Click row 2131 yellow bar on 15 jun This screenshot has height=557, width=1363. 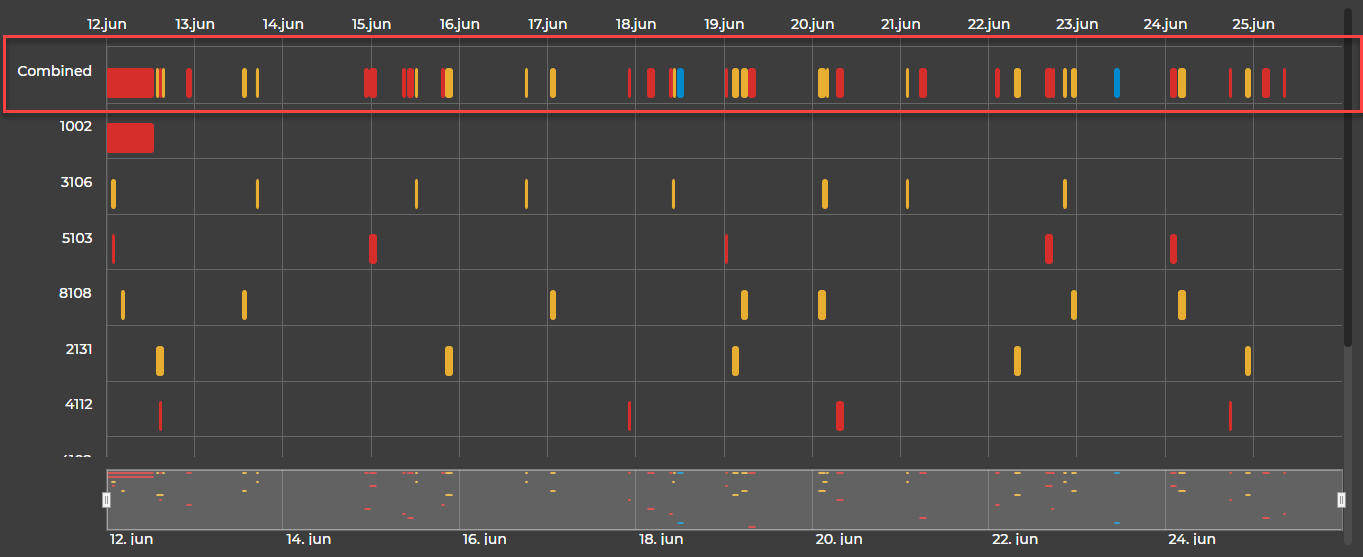tap(449, 360)
